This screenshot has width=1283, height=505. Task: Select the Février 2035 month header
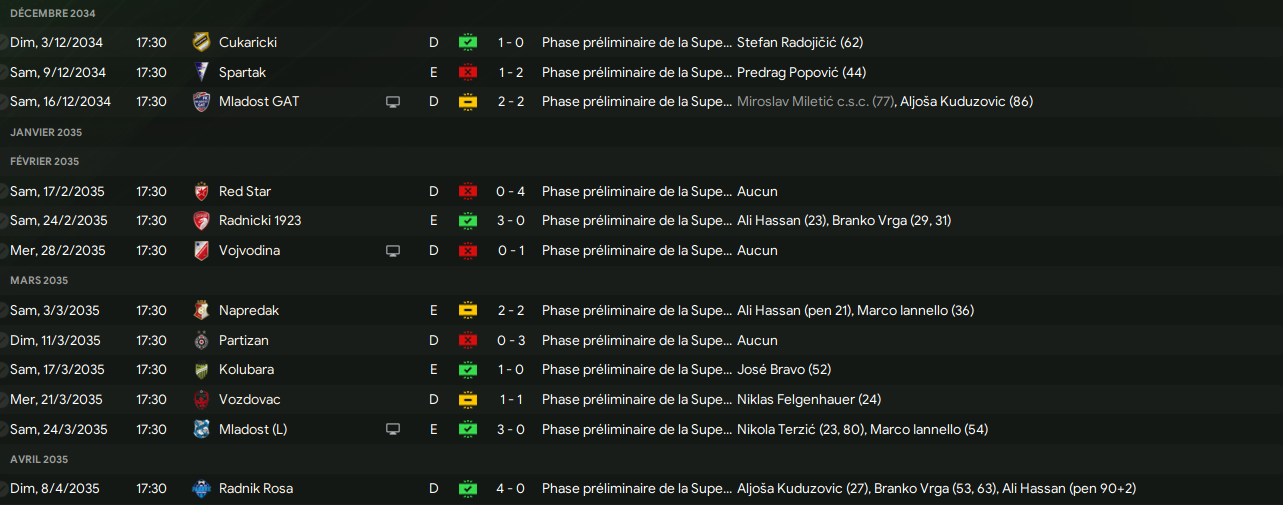45,161
